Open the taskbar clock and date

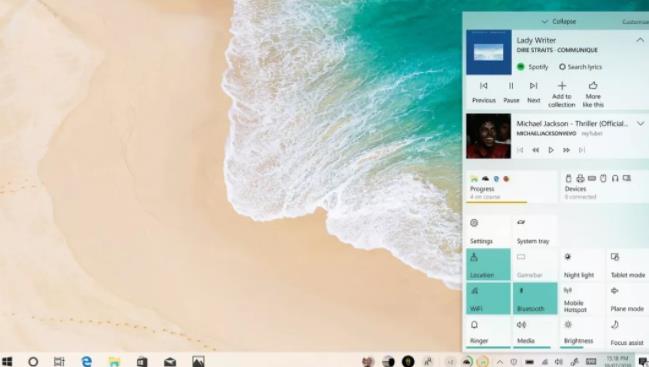tap(617, 361)
